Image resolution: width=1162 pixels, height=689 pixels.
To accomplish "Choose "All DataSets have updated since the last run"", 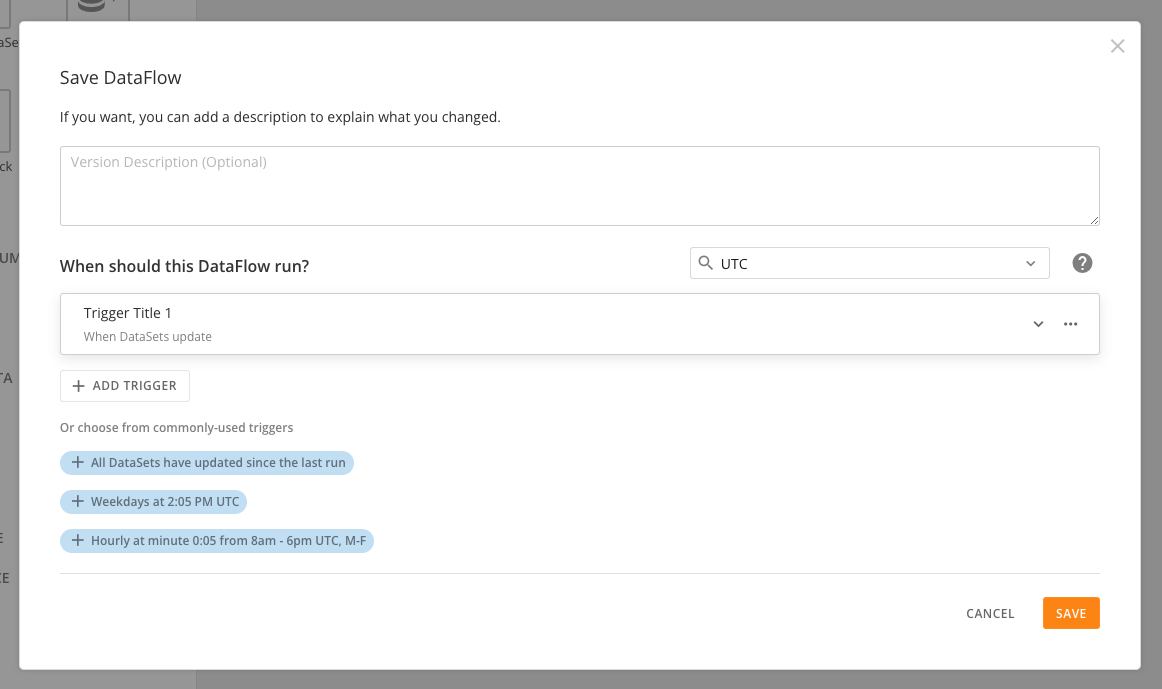I will [x=218, y=463].
